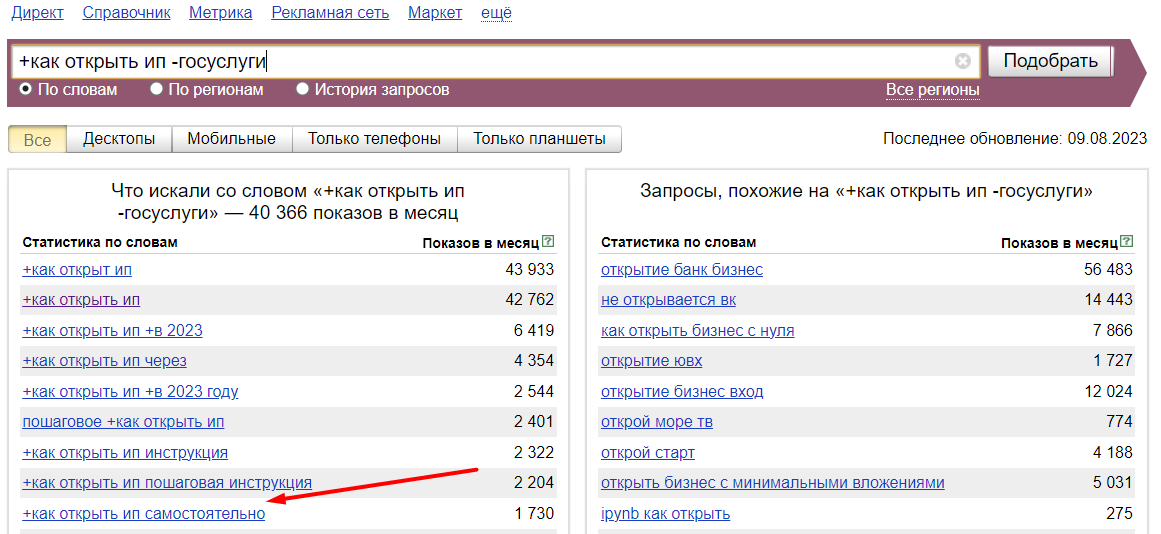Open the 'Метрика' link
The image size is (1161, 534).
[221, 13]
